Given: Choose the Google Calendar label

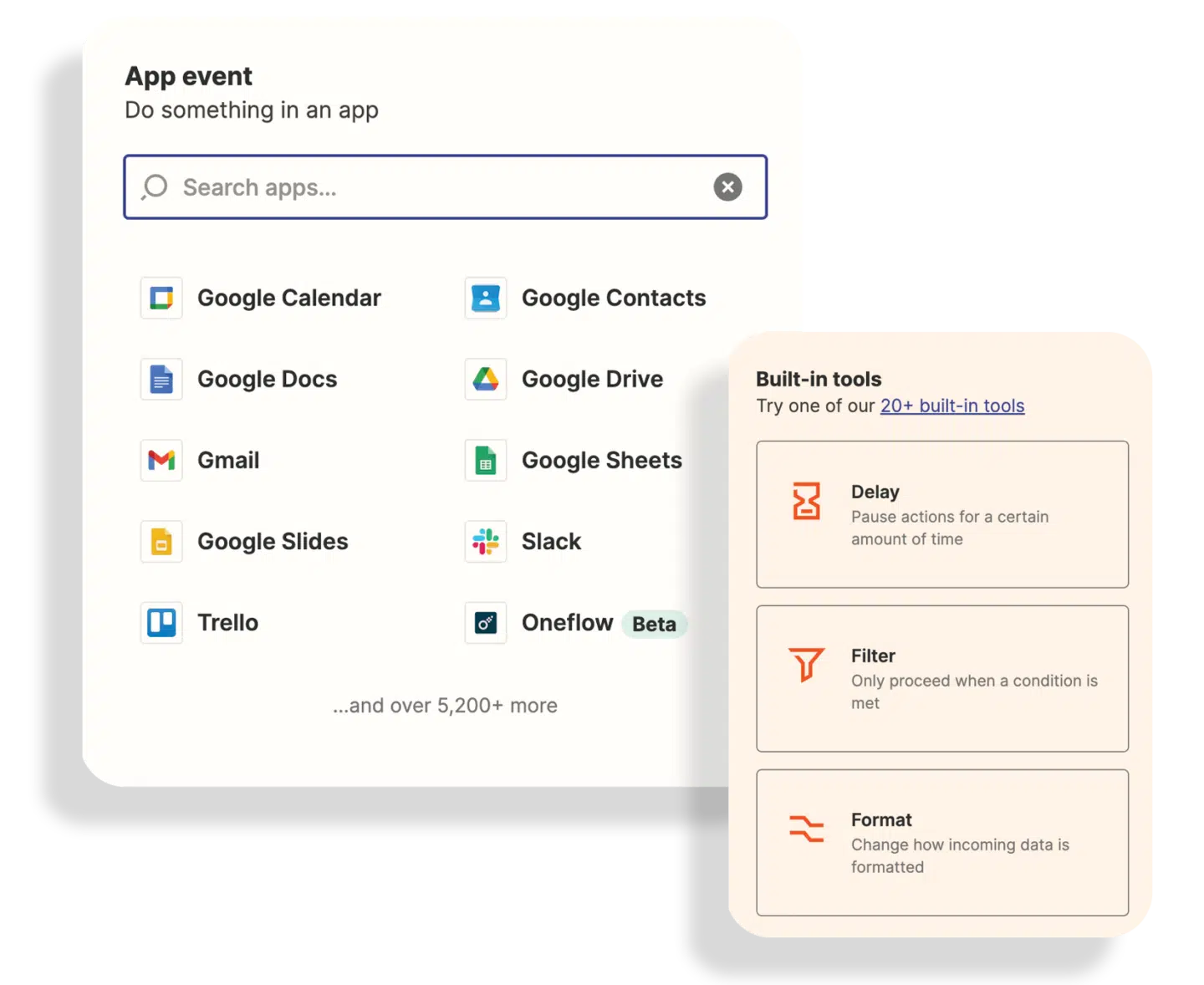Looking at the screenshot, I should 289,299.
